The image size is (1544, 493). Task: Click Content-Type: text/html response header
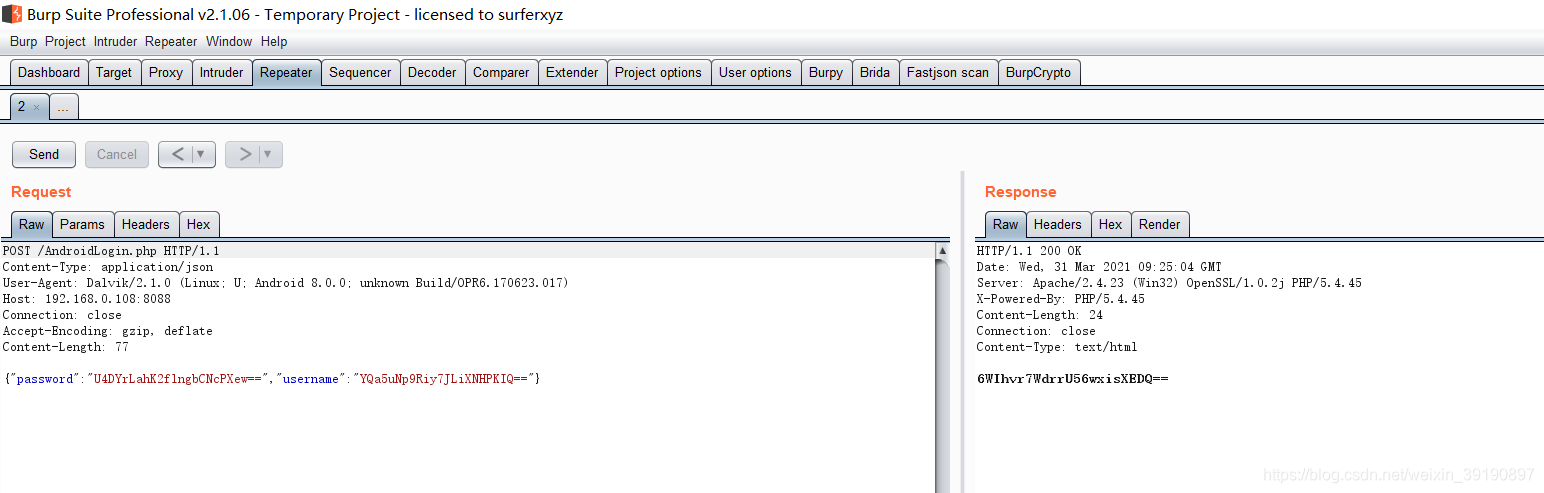(x=1057, y=347)
